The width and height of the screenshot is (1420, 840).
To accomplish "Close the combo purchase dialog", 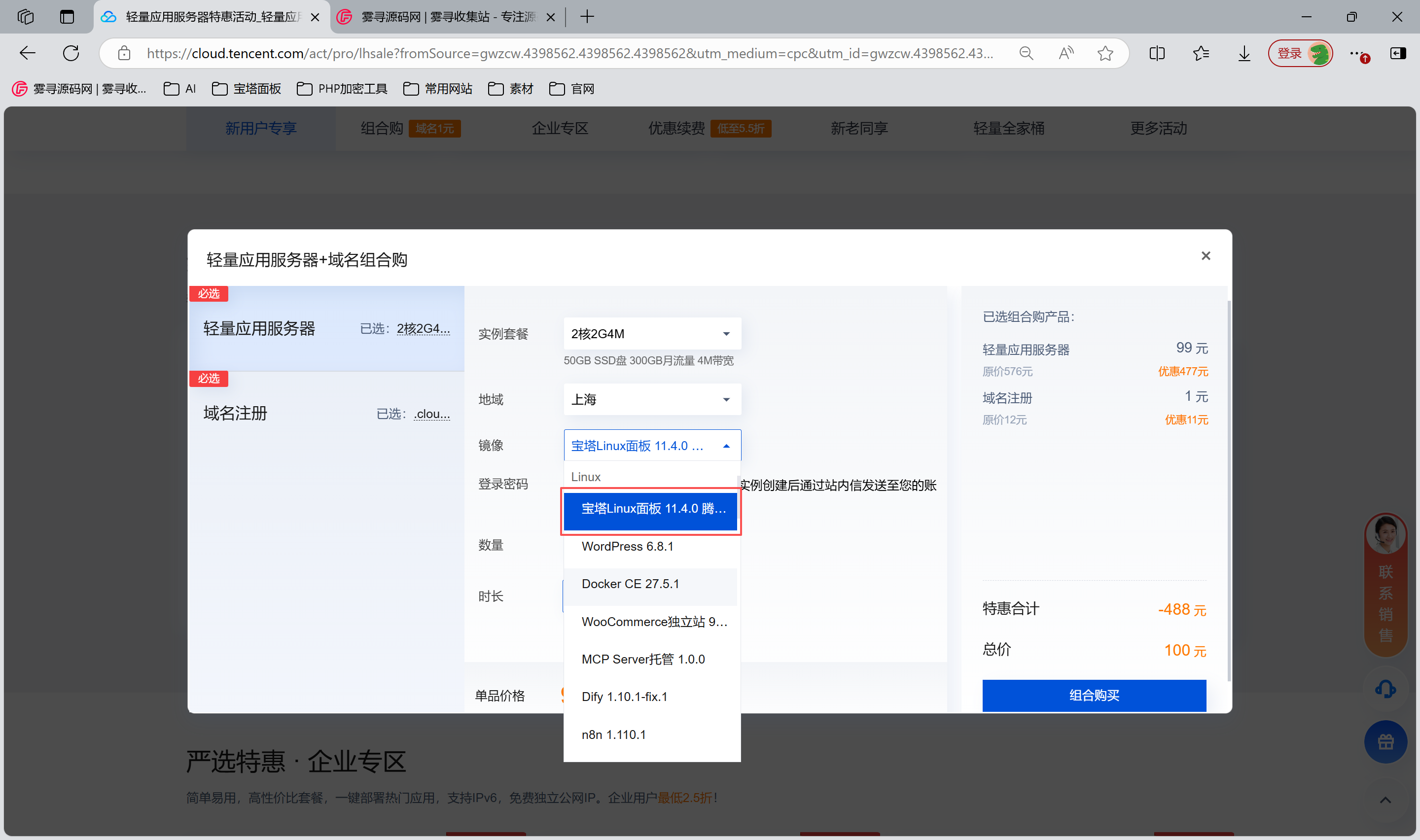I will 1206,256.
